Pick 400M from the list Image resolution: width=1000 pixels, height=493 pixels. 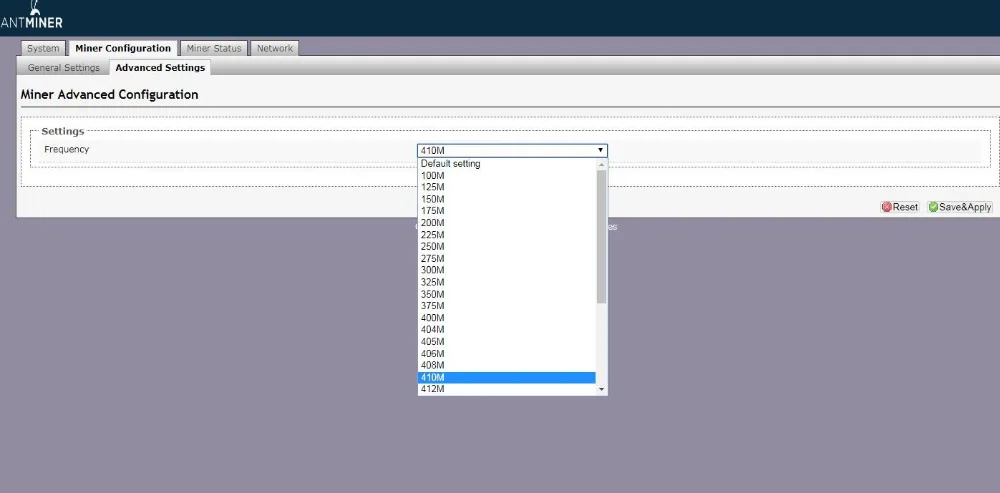(507, 318)
